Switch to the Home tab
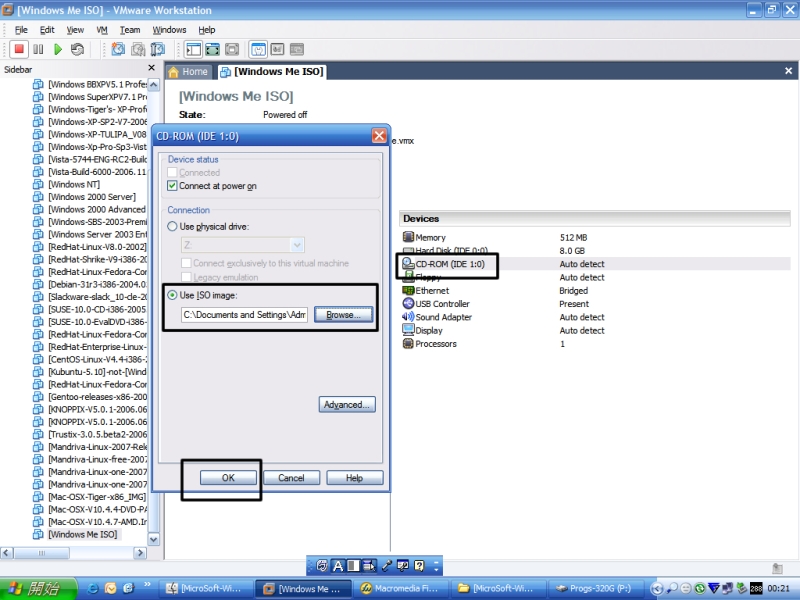 [x=188, y=72]
